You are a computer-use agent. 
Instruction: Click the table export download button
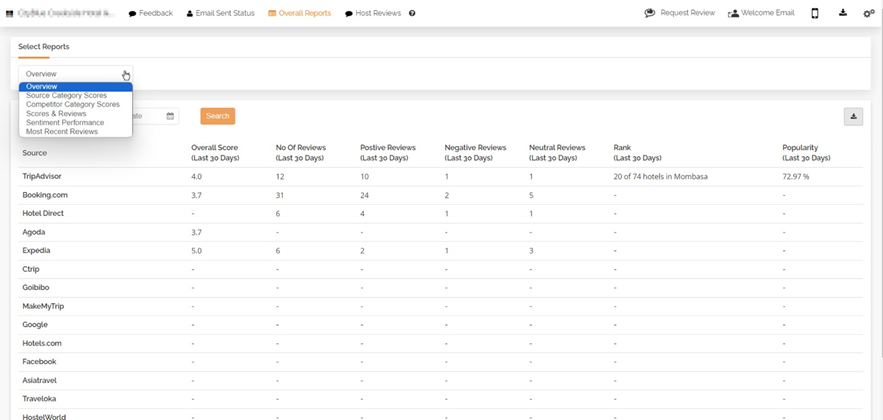pyautogui.click(x=853, y=116)
